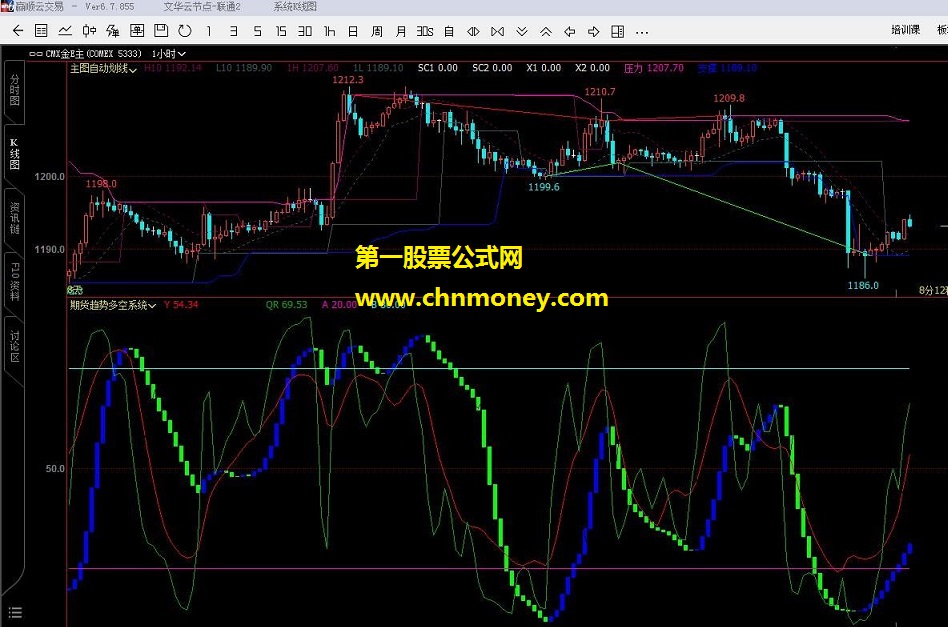Open the quote list table icon
Screen dimensions: 948x627
41,31
